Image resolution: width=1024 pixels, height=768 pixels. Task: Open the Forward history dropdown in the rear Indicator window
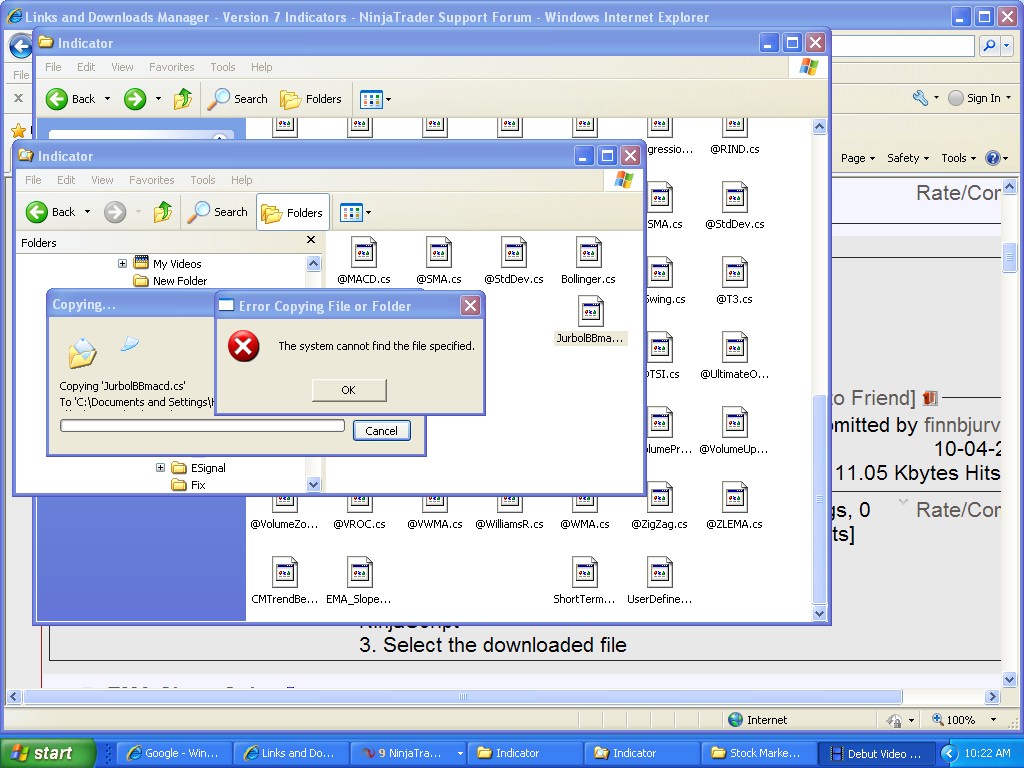pyautogui.click(x=158, y=99)
